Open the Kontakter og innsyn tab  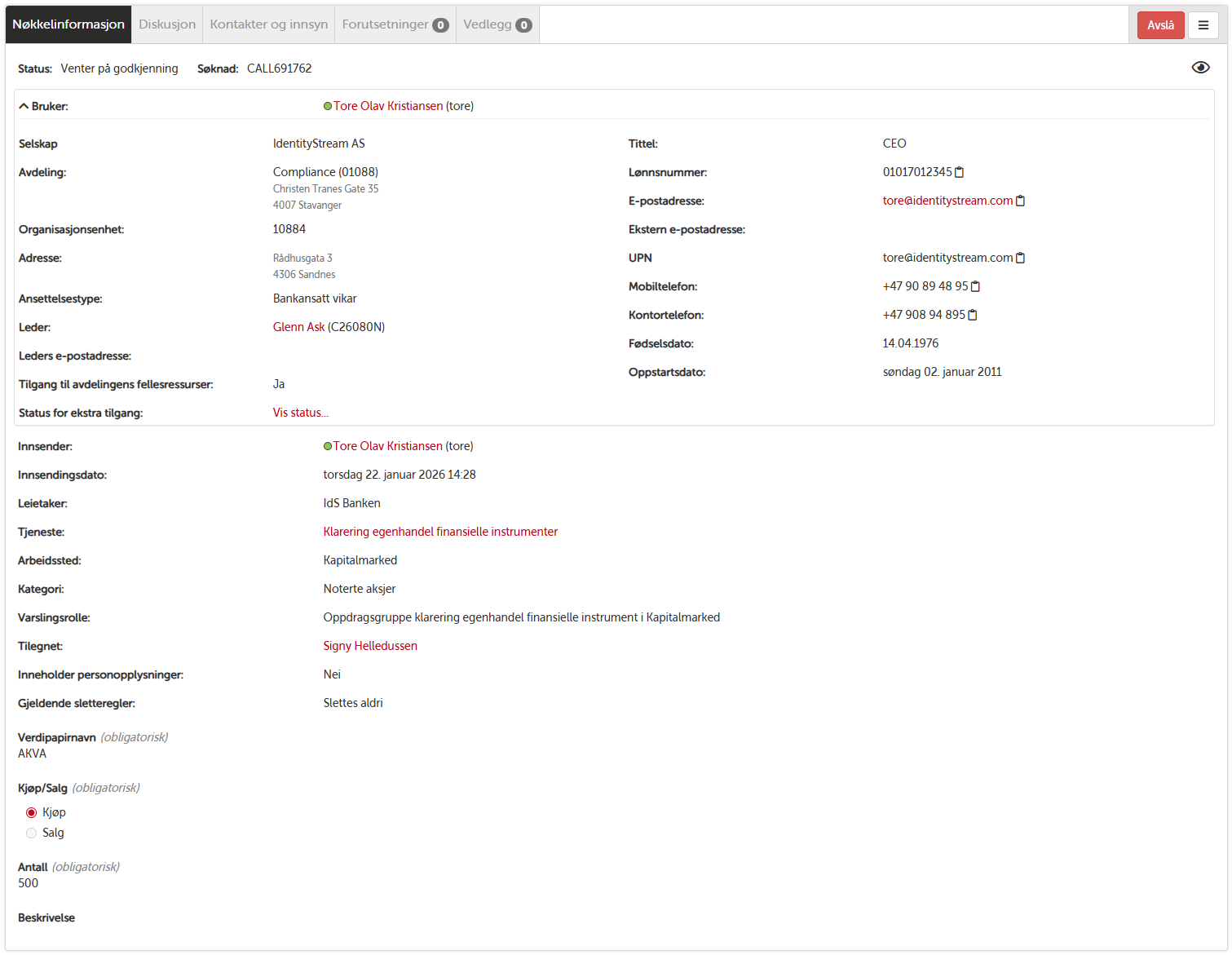click(268, 24)
